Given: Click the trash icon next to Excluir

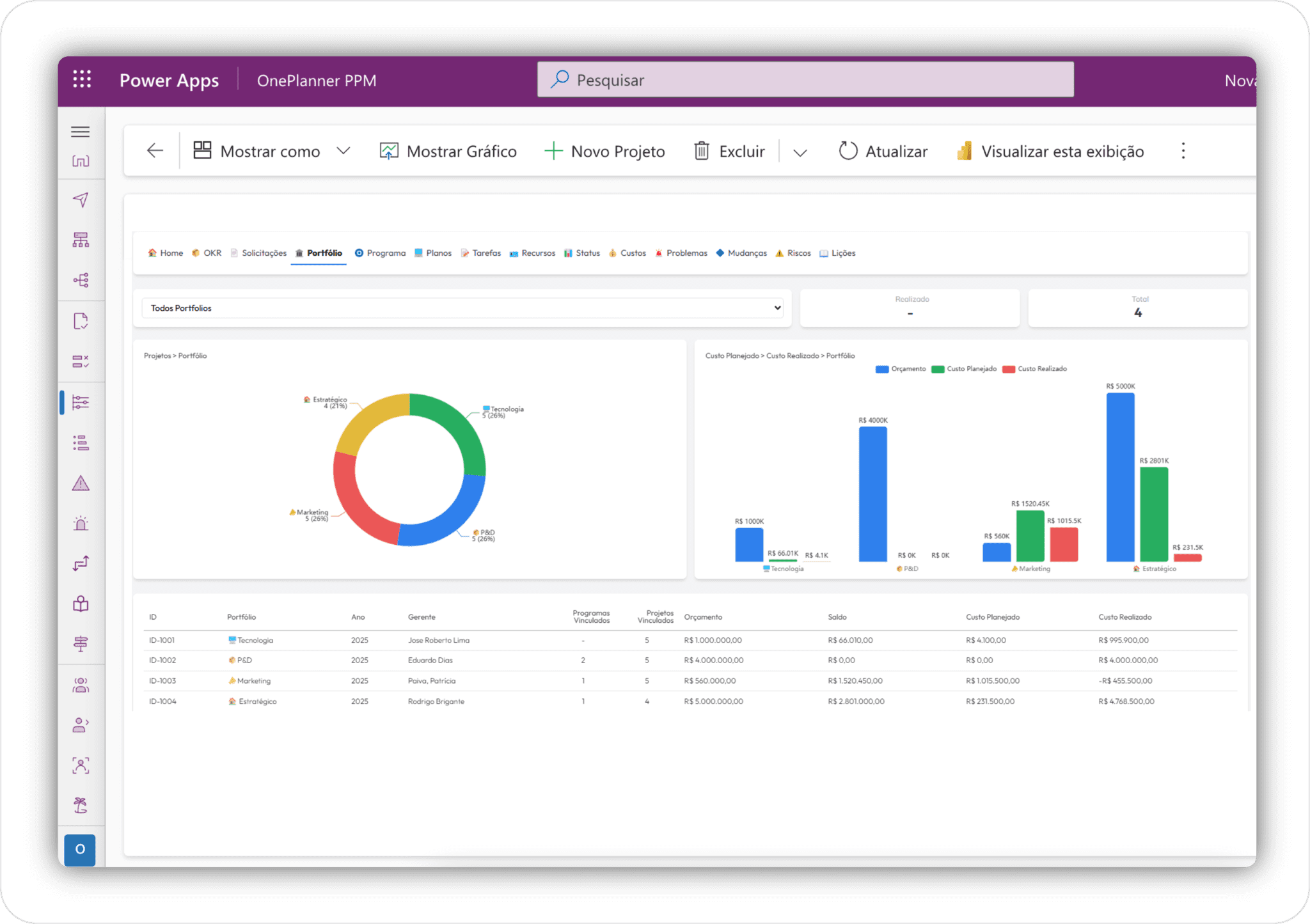Looking at the screenshot, I should (702, 151).
